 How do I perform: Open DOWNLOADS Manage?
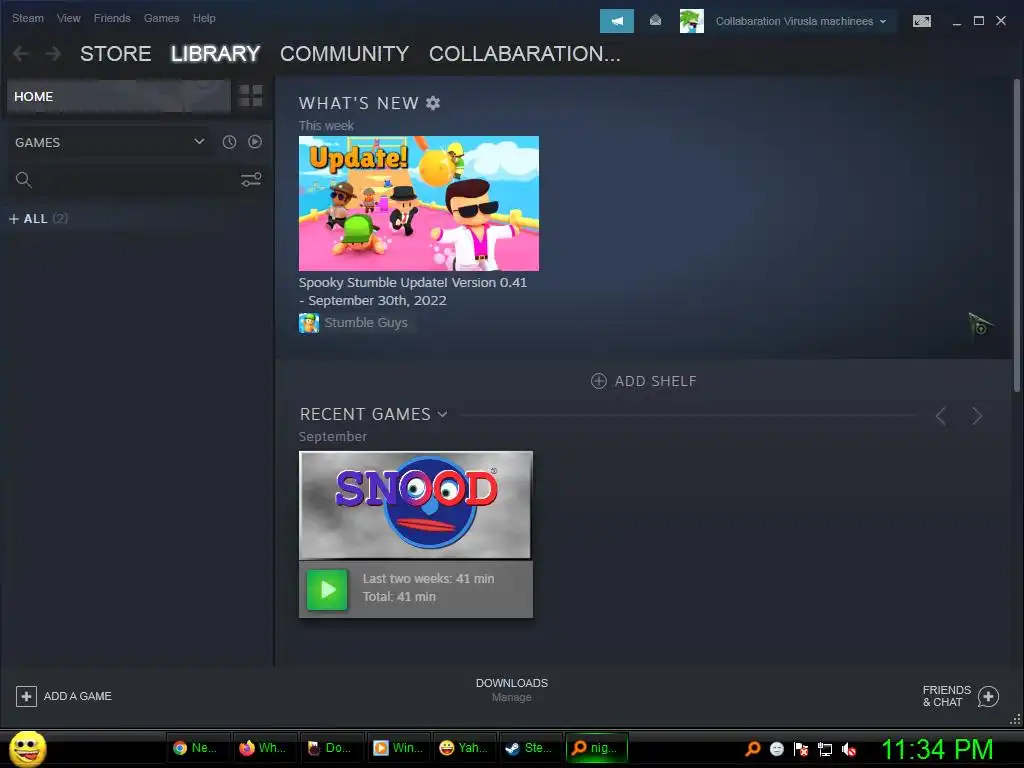click(511, 690)
